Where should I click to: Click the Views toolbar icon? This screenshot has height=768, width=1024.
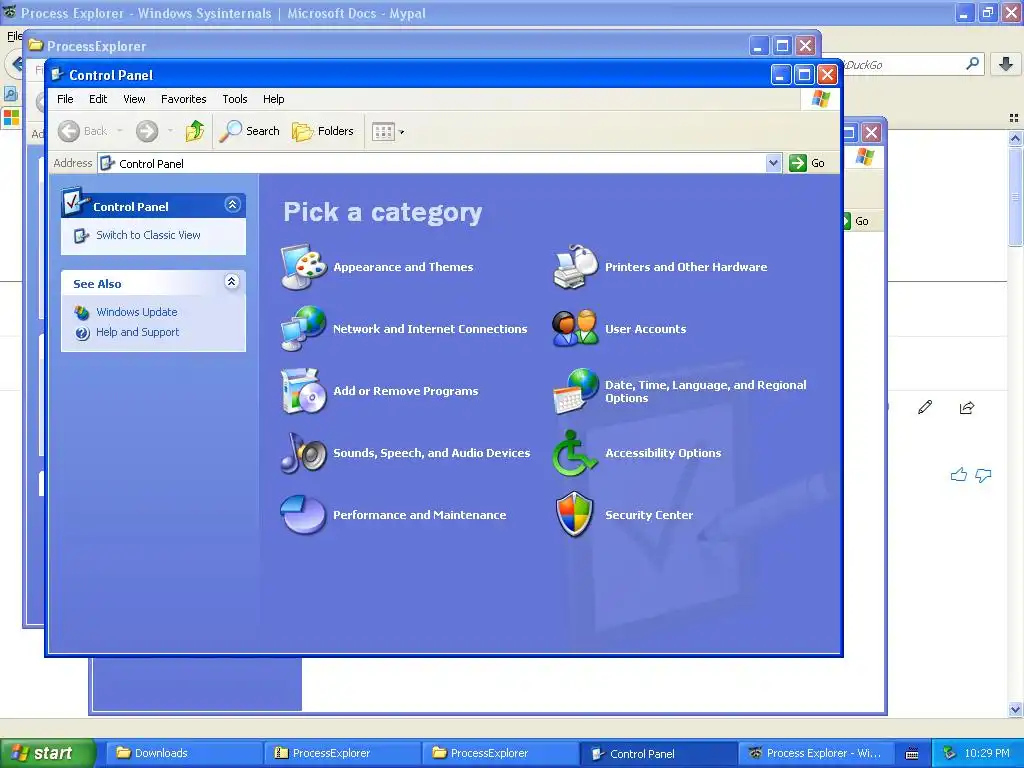383,132
